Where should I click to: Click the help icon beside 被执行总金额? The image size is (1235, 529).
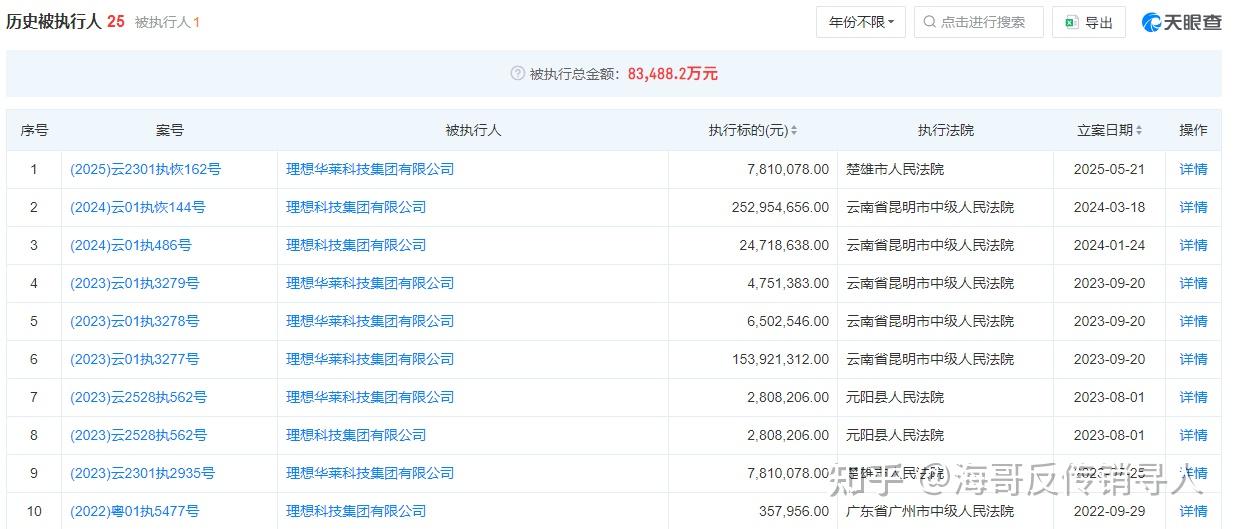click(517, 73)
